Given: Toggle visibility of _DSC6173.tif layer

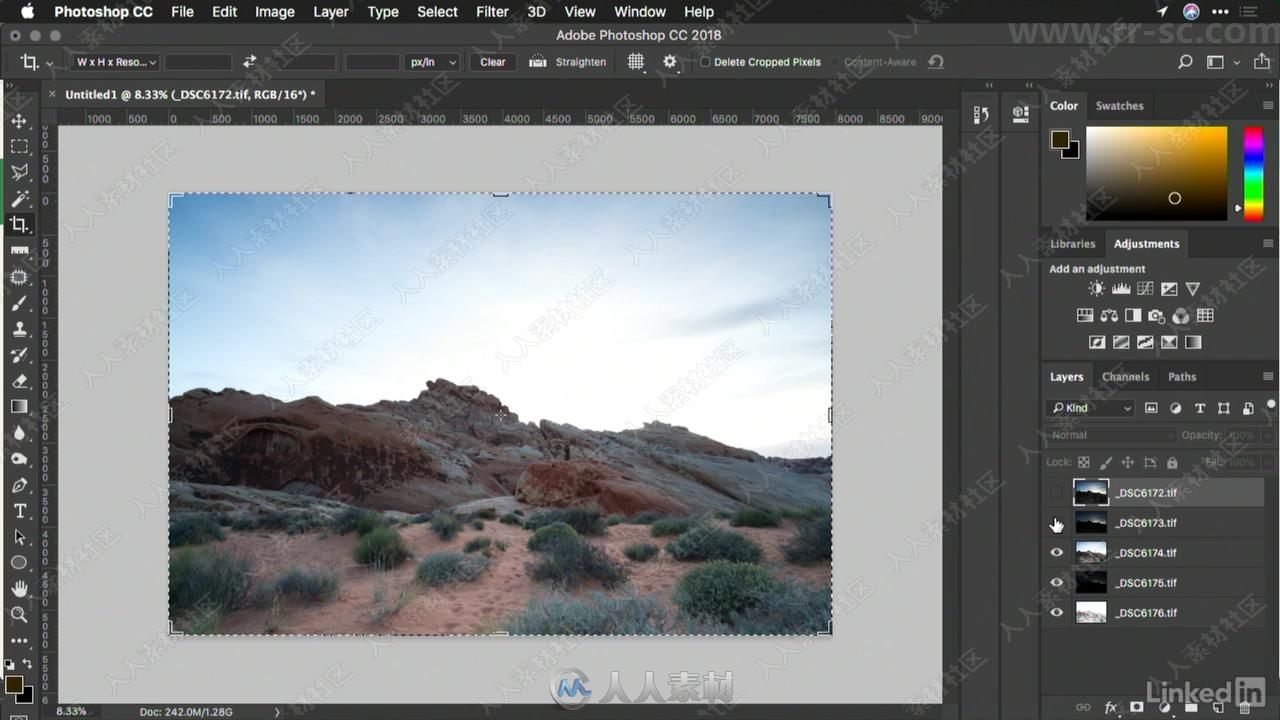Looking at the screenshot, I should pyautogui.click(x=1057, y=523).
